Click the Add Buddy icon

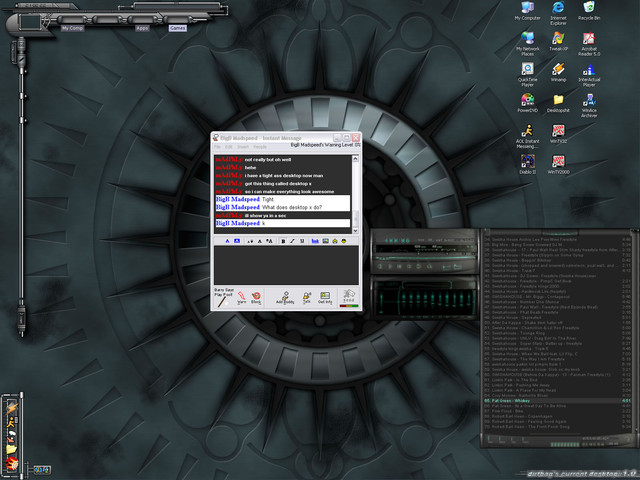tap(283, 297)
